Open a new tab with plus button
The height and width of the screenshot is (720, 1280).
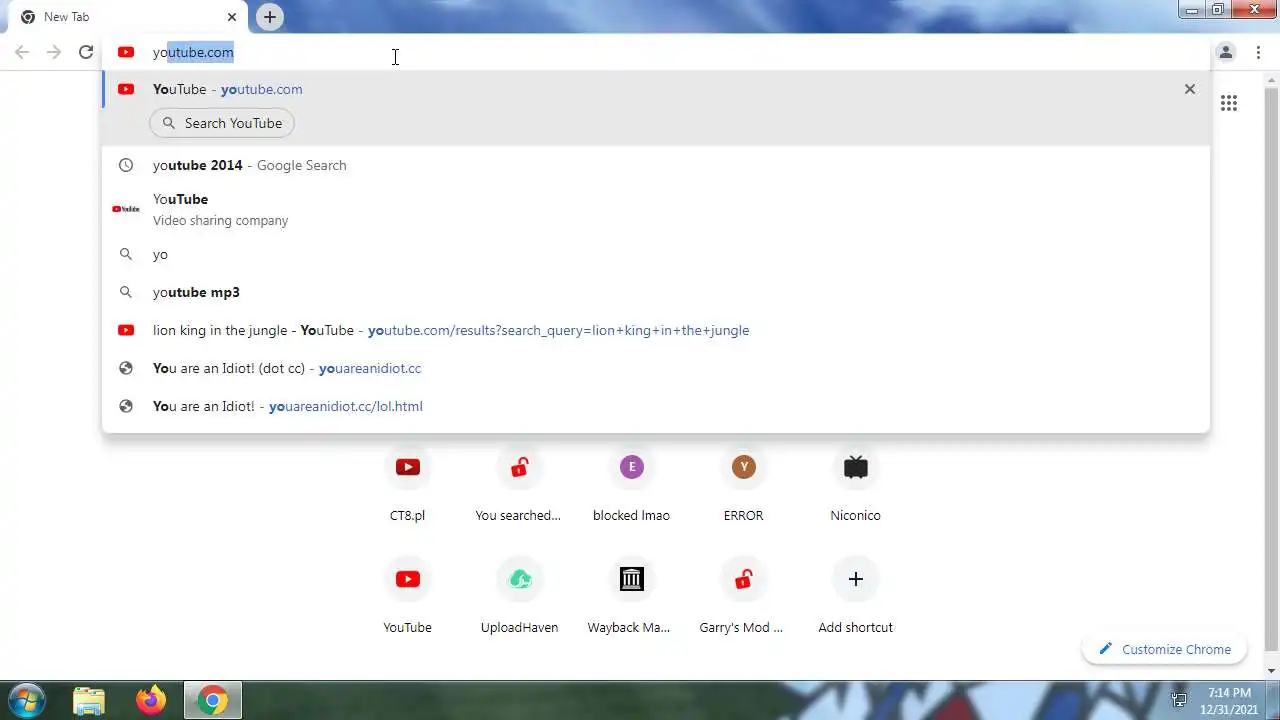pyautogui.click(x=270, y=17)
